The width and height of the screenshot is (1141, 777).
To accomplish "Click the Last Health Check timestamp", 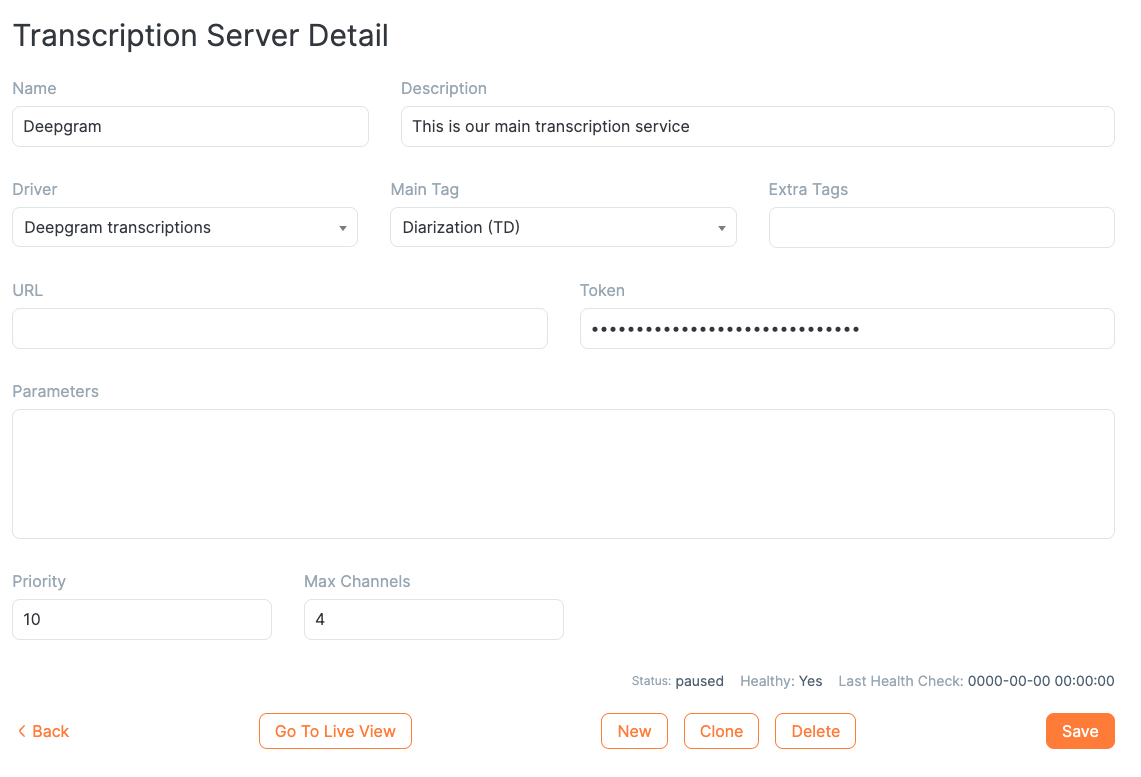I will pyautogui.click(x=1041, y=681).
